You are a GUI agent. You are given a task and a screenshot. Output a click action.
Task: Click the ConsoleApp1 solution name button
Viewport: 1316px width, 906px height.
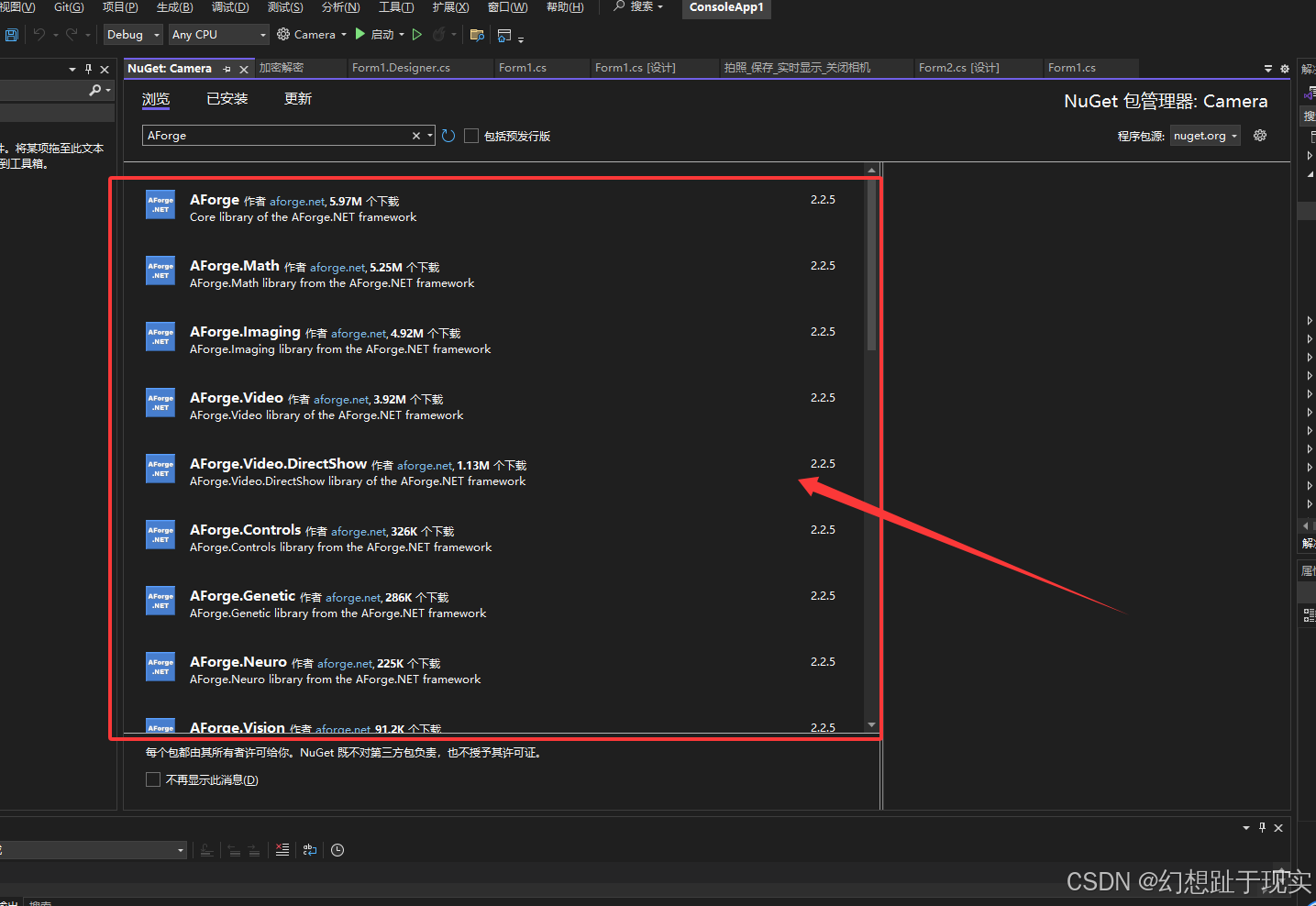(726, 8)
